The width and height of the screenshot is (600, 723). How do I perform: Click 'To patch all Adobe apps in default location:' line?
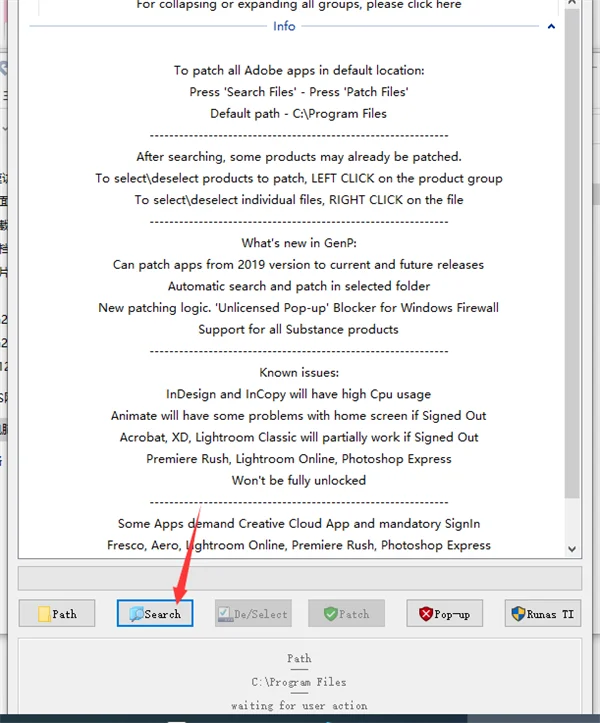[x=299, y=71]
